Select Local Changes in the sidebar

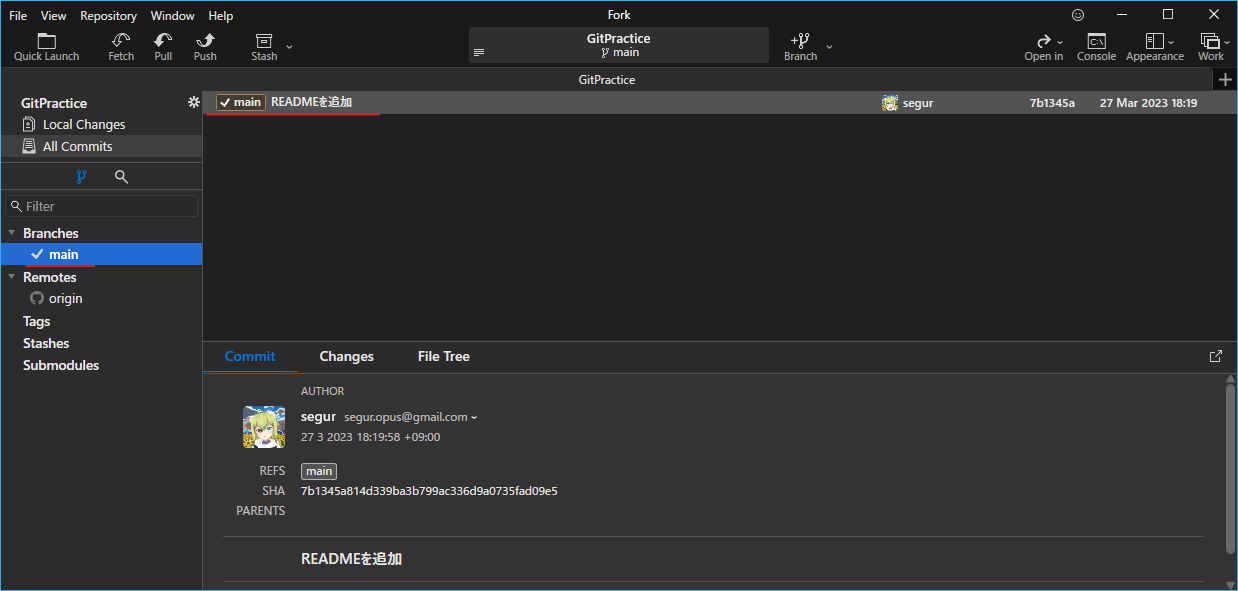pyautogui.click(x=101, y=124)
